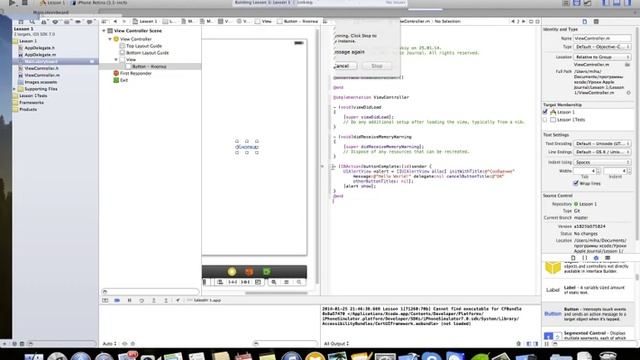
Task: Click the Stop button in the dialog
Action: coord(377,66)
